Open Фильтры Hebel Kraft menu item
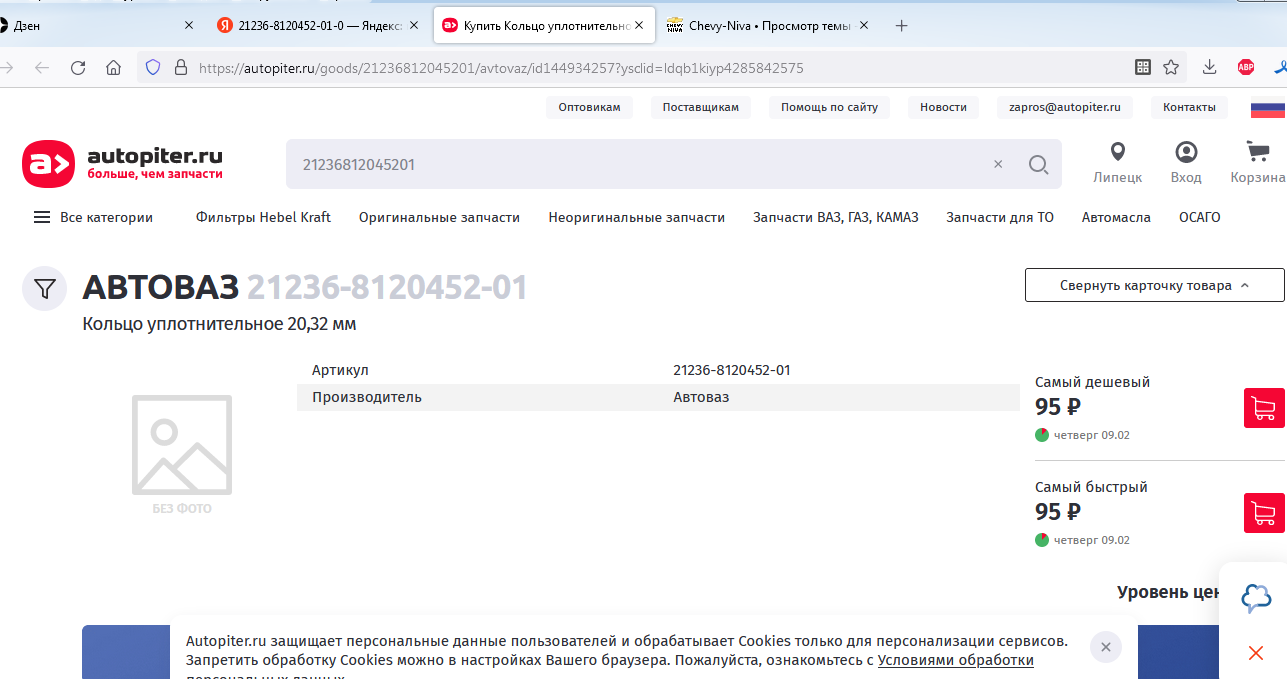Viewport: 1287px width, 679px height. click(263, 217)
